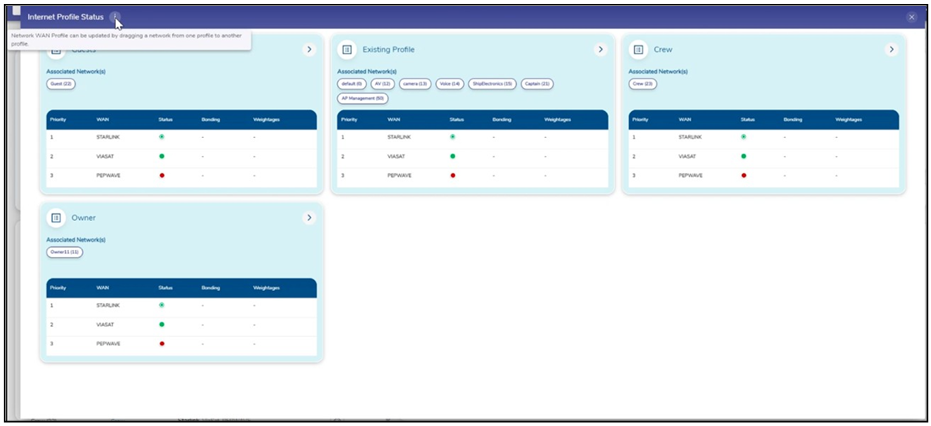Select the Owner11 (11) network chip
Viewport: 931px width, 426px height.
point(65,252)
